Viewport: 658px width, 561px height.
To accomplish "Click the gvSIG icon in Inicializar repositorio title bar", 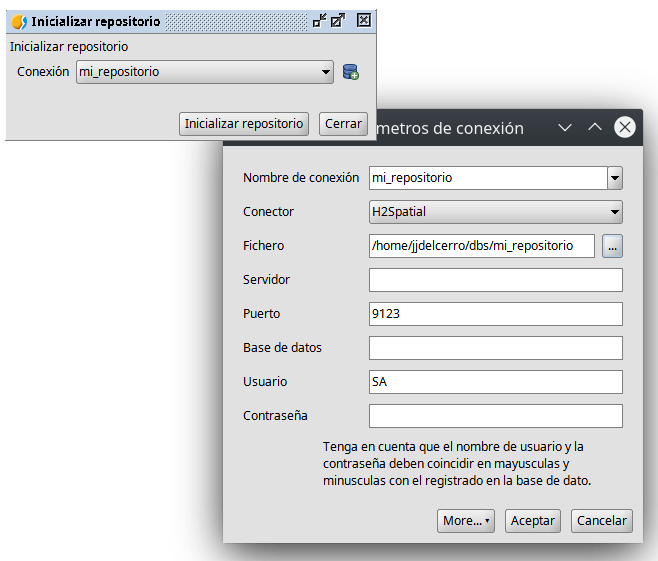I will pos(18,20).
